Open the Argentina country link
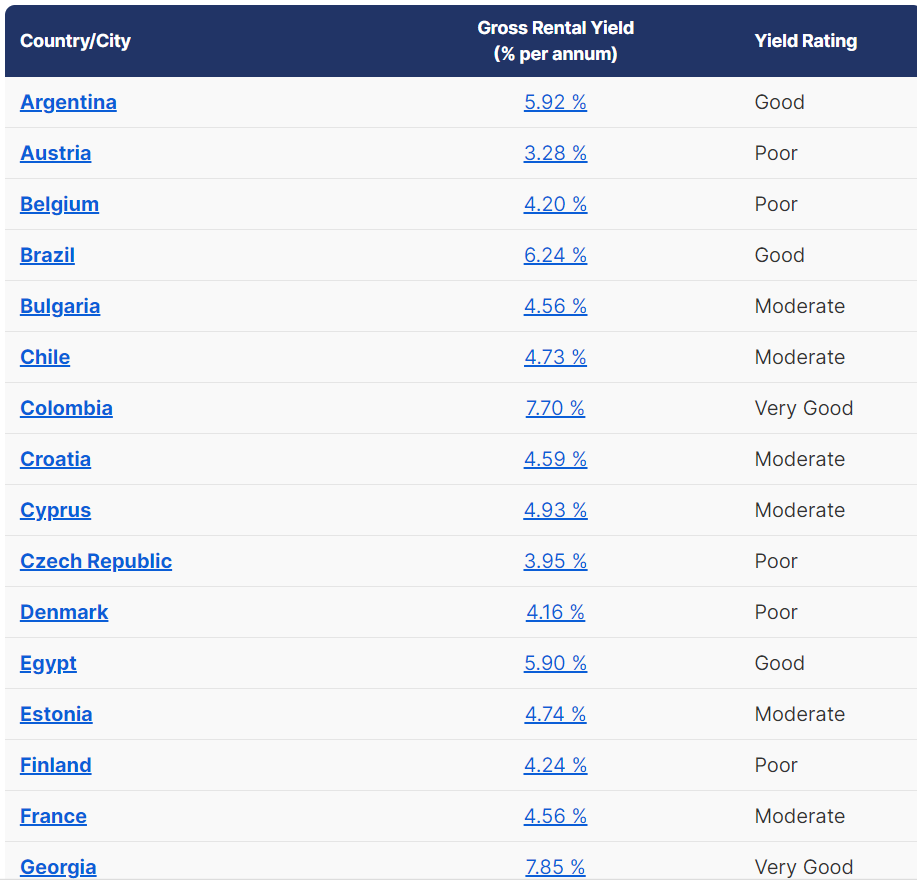Image resolution: width=917 pixels, height=880 pixels. (68, 102)
